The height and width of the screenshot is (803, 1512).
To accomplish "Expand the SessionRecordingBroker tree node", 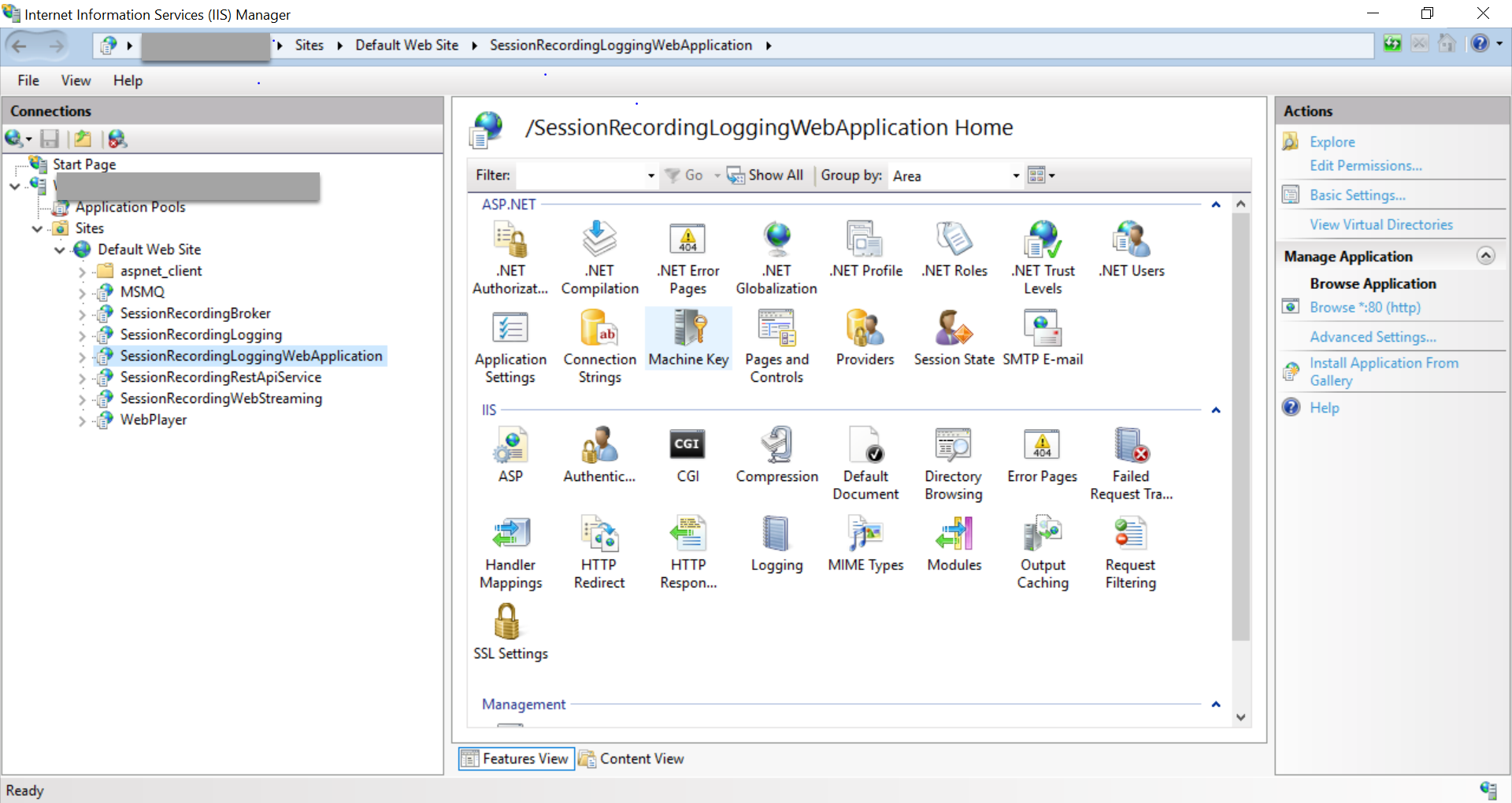I will pyautogui.click(x=82, y=313).
